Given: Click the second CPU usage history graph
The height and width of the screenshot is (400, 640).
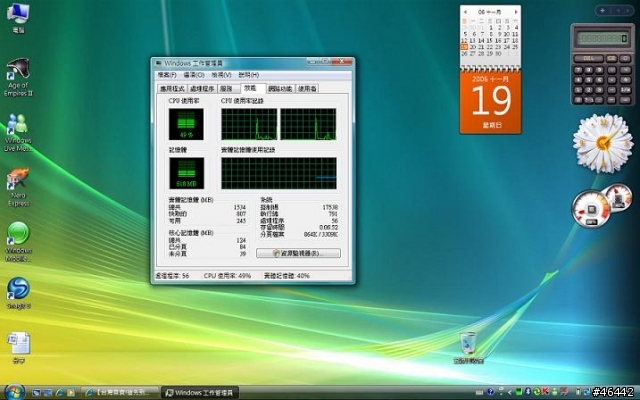Looking at the screenshot, I should (309, 124).
